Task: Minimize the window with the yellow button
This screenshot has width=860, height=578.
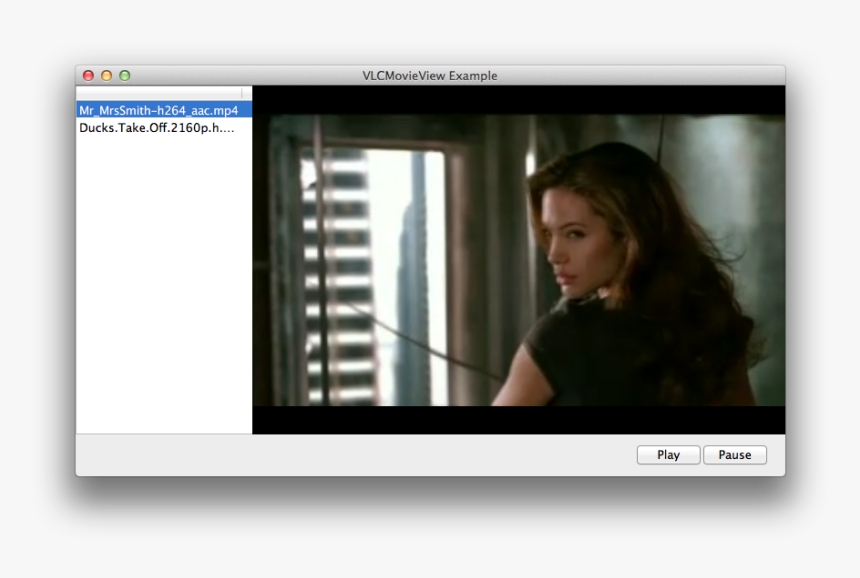Action: 106,76
